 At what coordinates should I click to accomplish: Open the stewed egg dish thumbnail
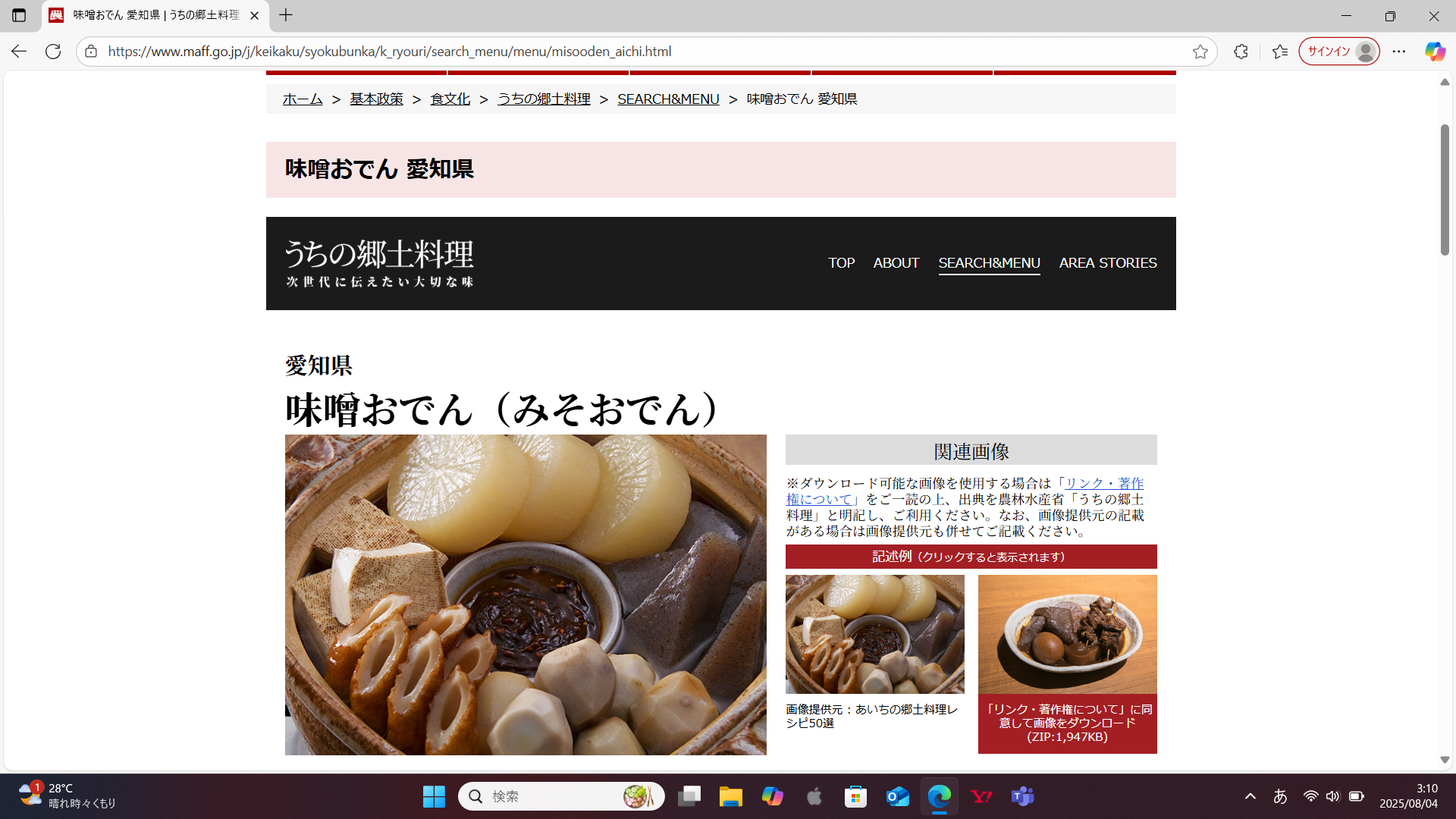click(1067, 634)
